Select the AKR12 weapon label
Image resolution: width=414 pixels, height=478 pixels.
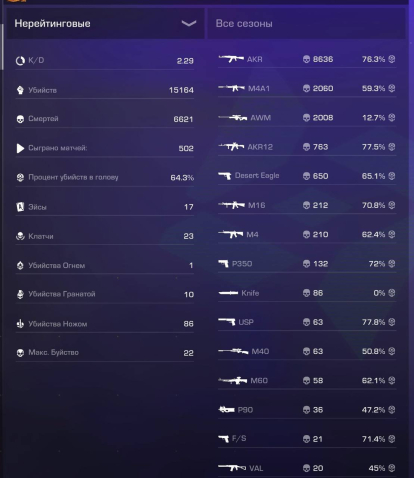[260, 147]
